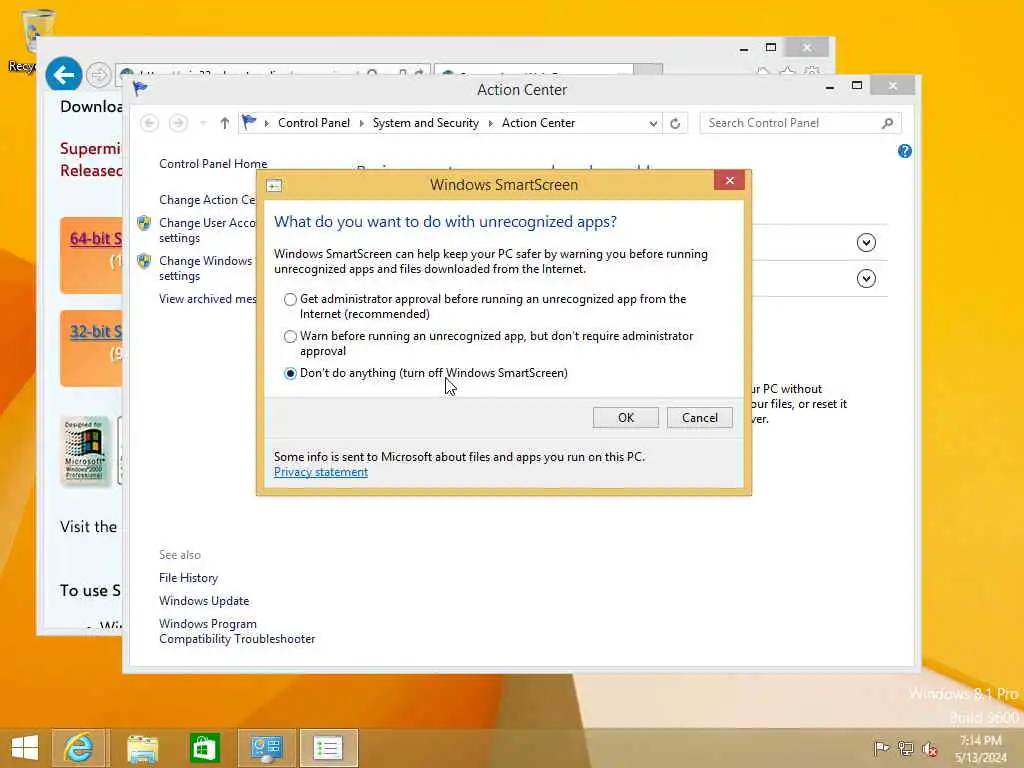Open View archived messages link
This screenshot has height=768, width=1024.
coord(208,298)
